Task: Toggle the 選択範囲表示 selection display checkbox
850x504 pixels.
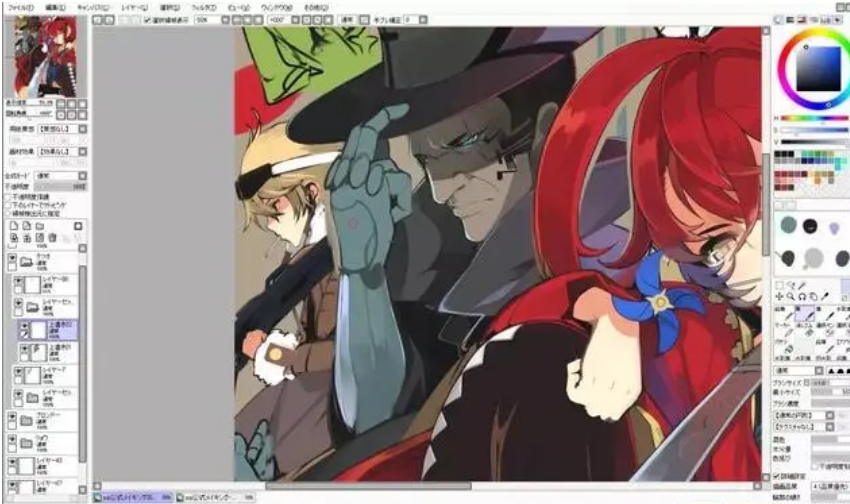Action: click(x=147, y=20)
